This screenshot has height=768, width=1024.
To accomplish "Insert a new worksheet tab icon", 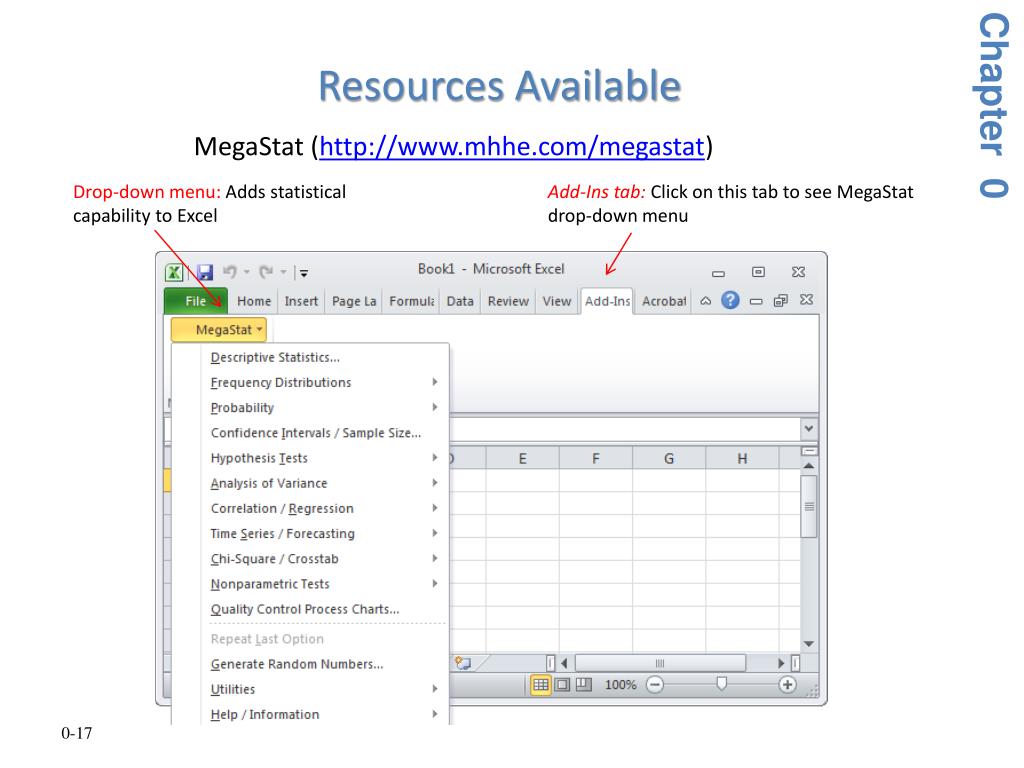I will pyautogui.click(x=463, y=664).
